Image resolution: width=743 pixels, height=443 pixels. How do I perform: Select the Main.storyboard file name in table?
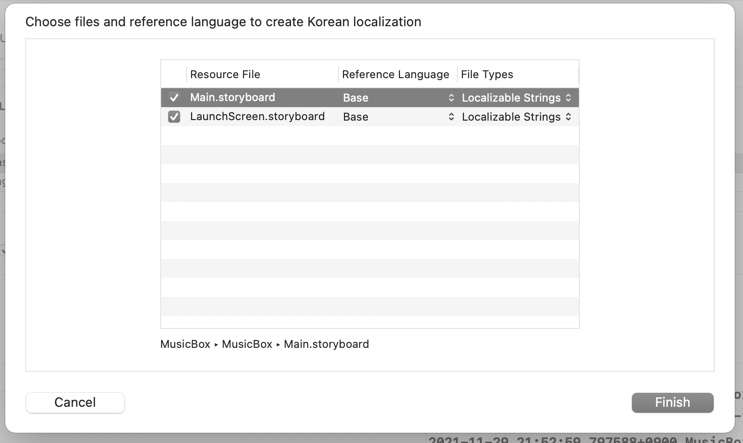pos(232,98)
